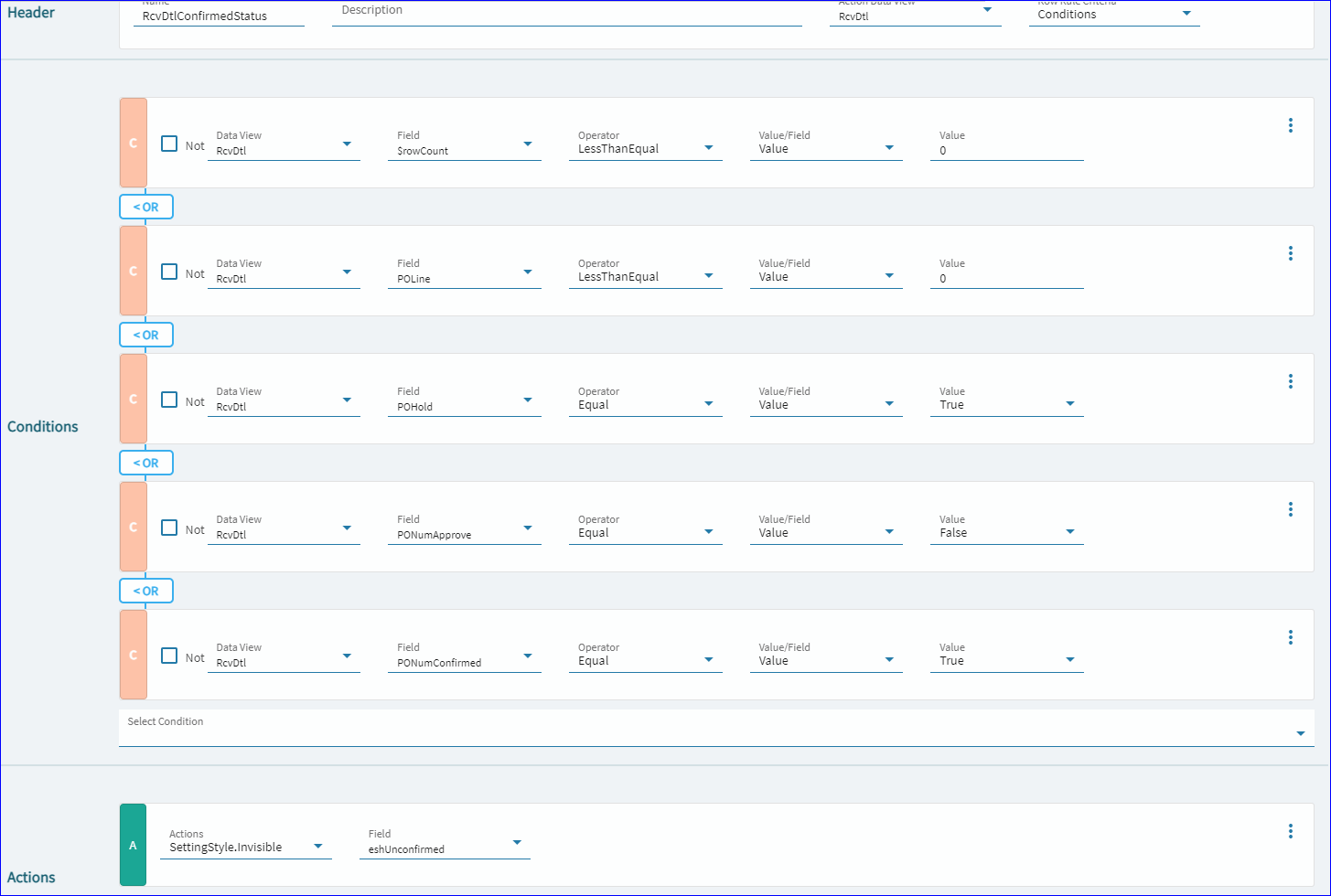Open Field dropdown showing POHold
This screenshot has width=1331, height=896.
465,400
